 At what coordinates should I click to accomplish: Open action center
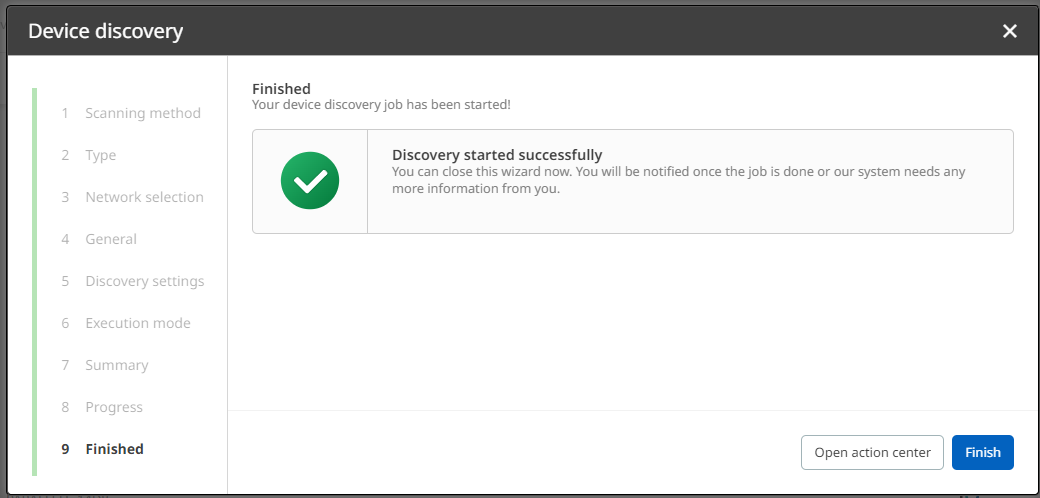872,452
